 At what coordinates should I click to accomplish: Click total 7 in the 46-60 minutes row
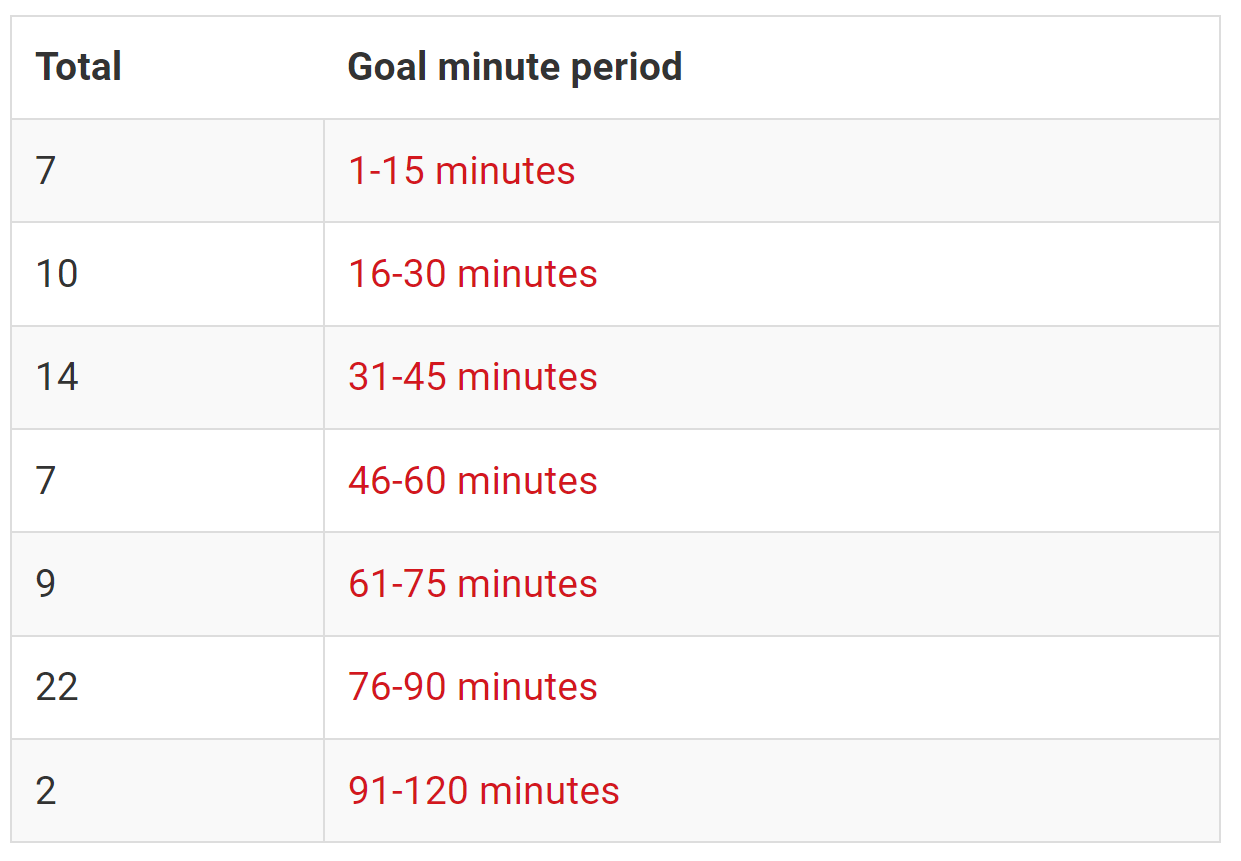[46, 481]
